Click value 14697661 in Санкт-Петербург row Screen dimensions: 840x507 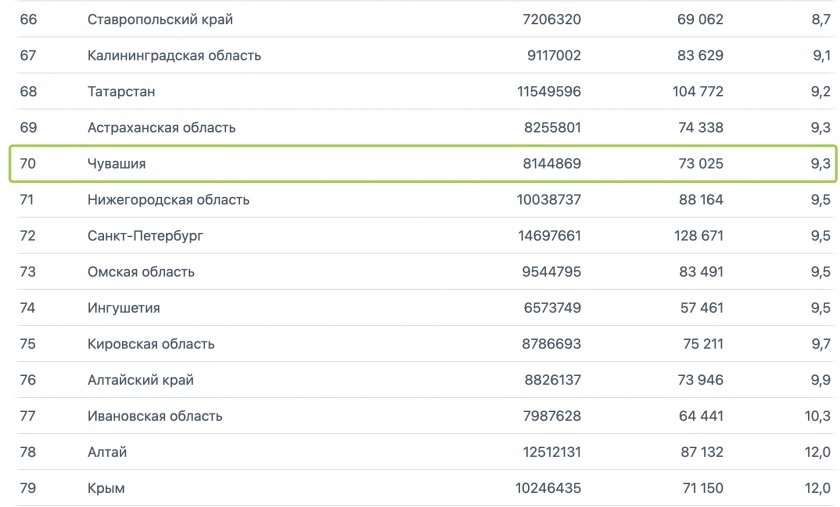tap(549, 236)
